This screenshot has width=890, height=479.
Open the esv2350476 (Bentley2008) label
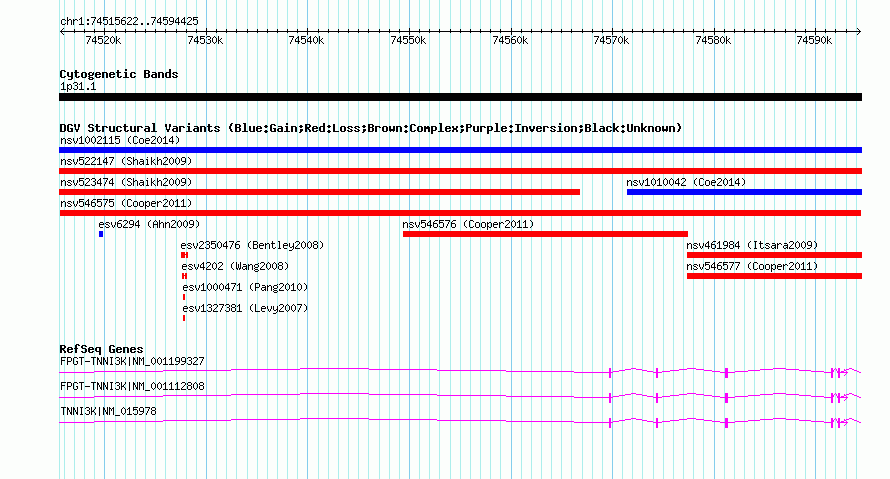tap(253, 245)
